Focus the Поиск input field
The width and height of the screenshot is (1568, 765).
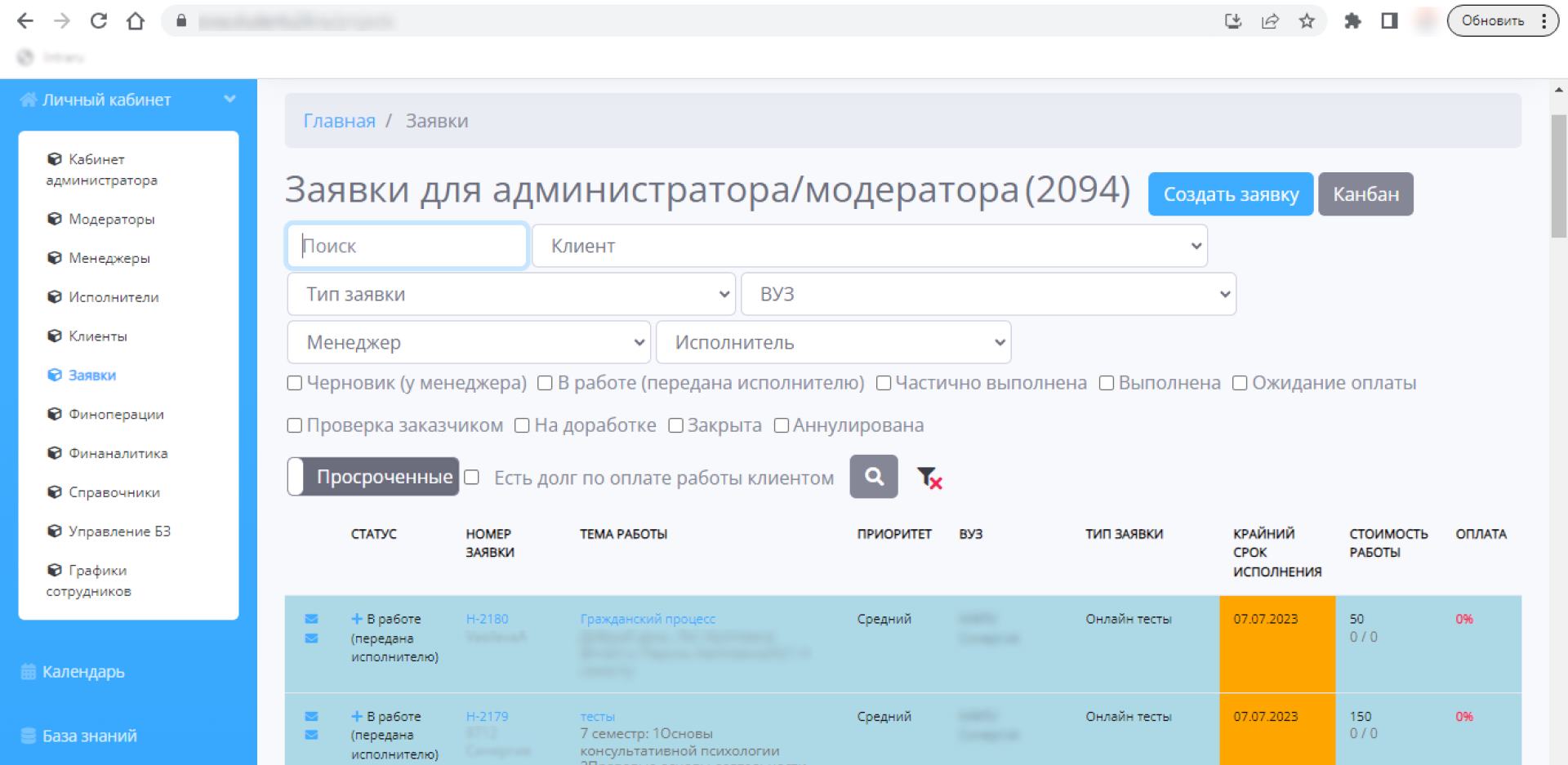[x=407, y=246]
